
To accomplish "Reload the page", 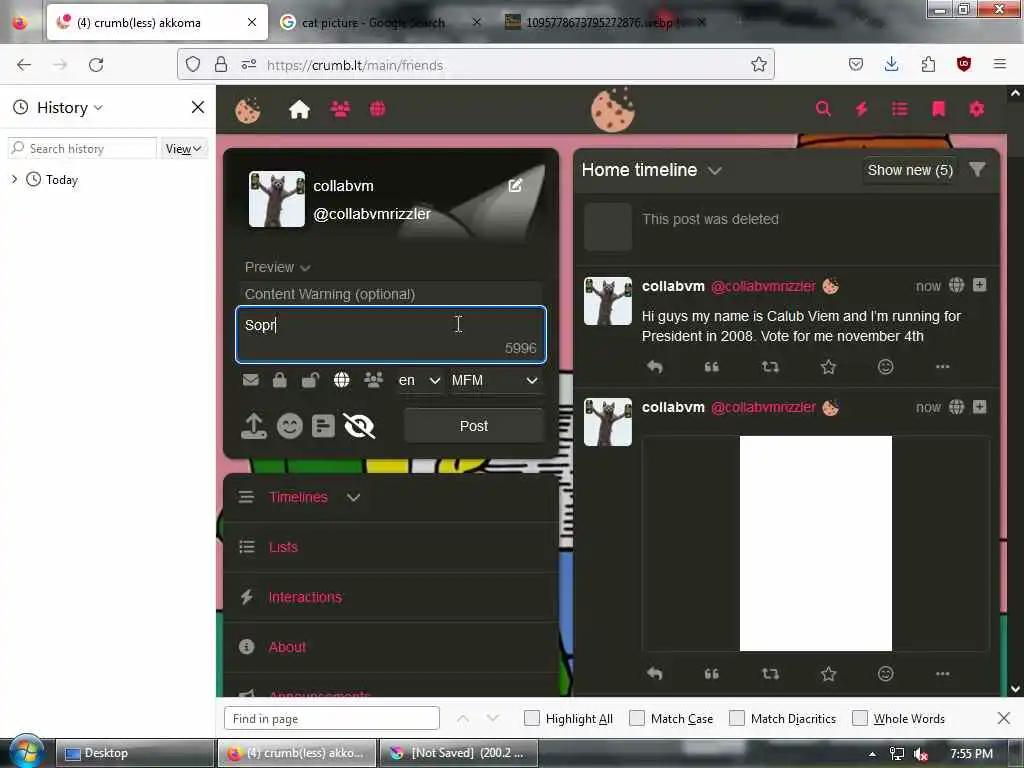I will coord(96,65).
